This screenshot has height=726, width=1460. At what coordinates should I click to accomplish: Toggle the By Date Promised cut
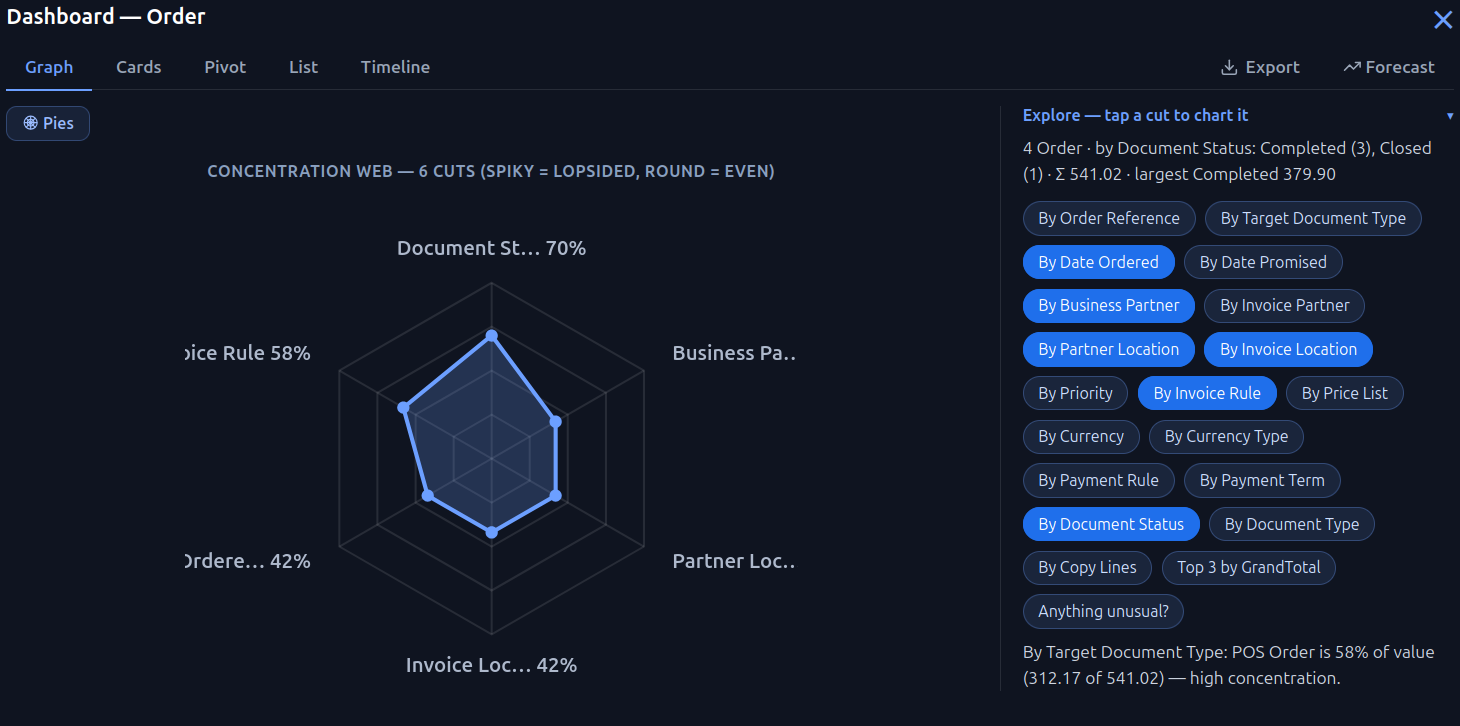click(x=1263, y=262)
